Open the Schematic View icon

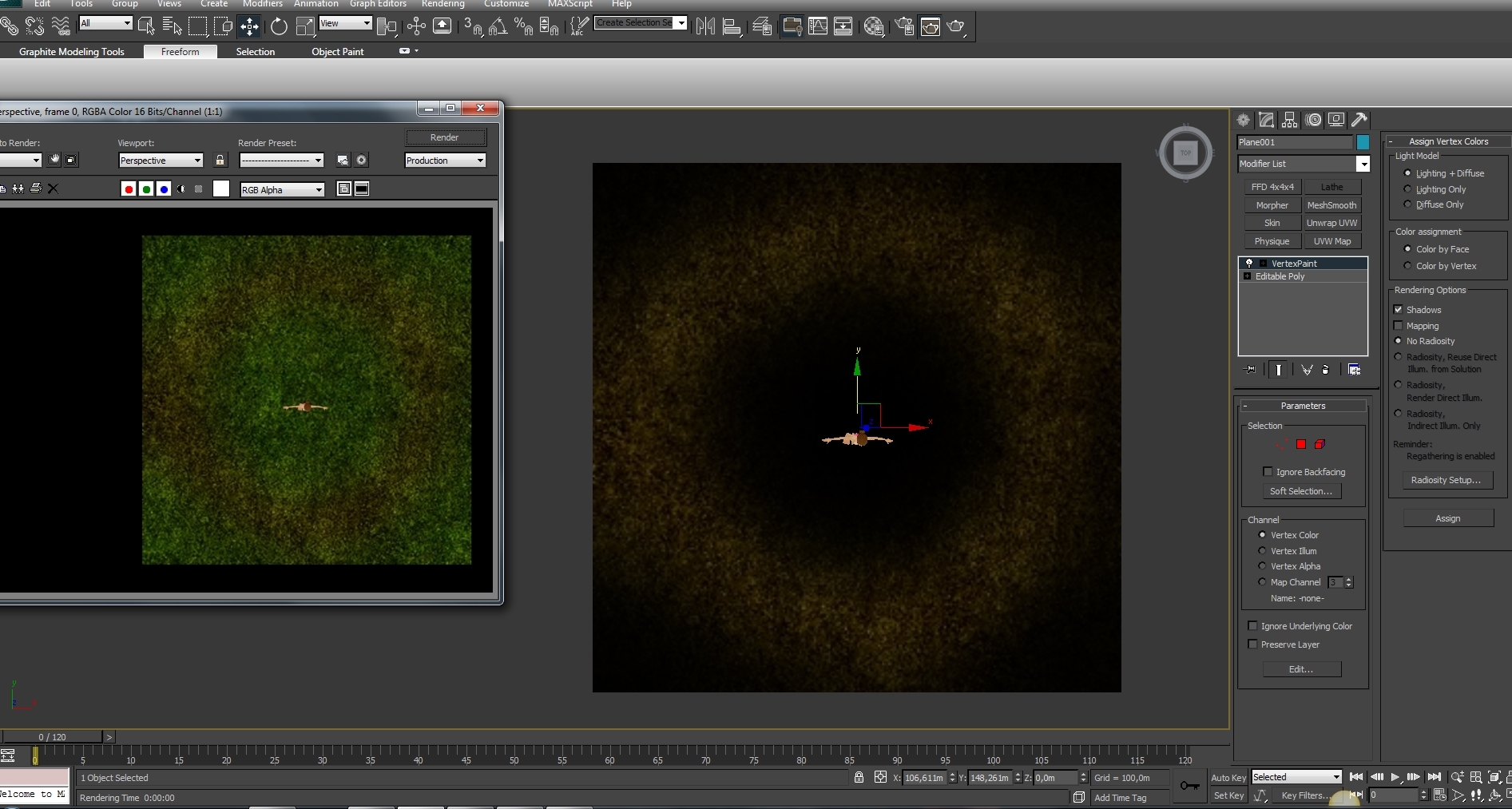pos(843,26)
